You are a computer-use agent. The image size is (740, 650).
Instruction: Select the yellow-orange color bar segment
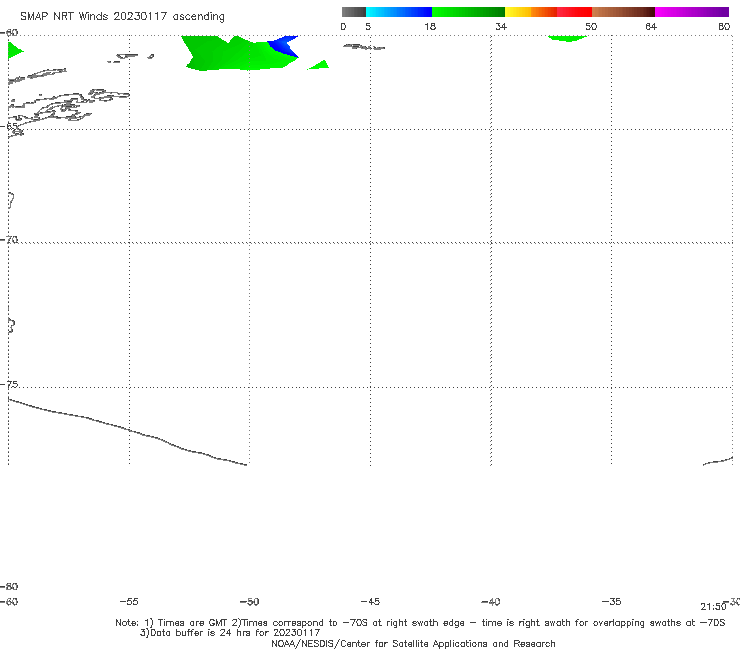click(x=531, y=12)
